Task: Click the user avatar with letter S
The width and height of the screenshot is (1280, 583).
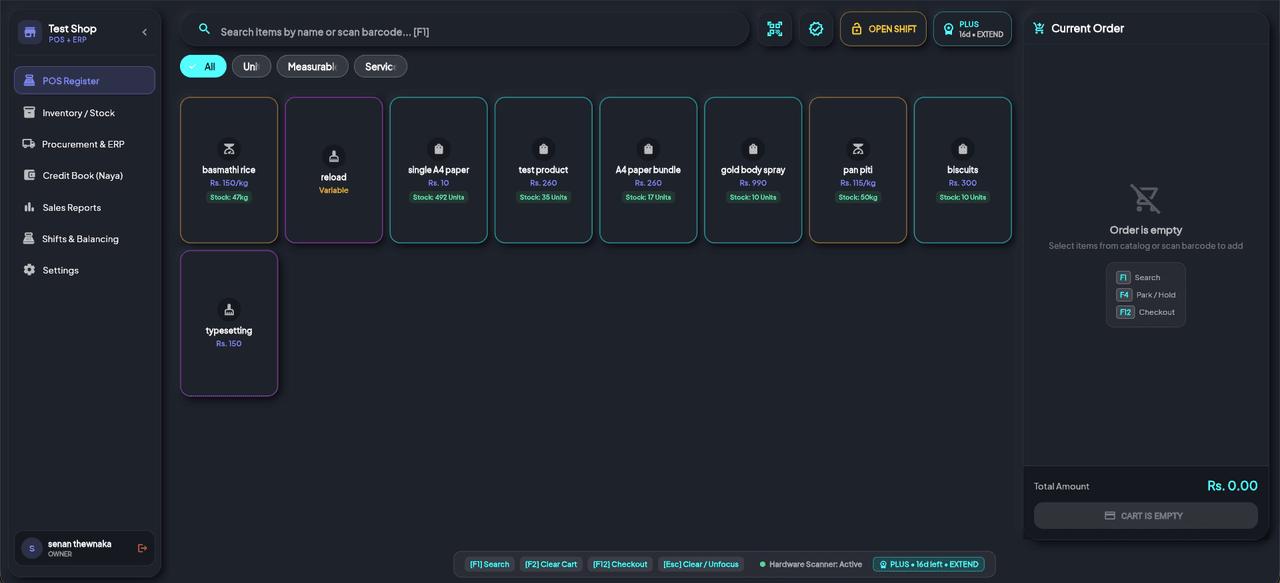Action: coord(32,548)
